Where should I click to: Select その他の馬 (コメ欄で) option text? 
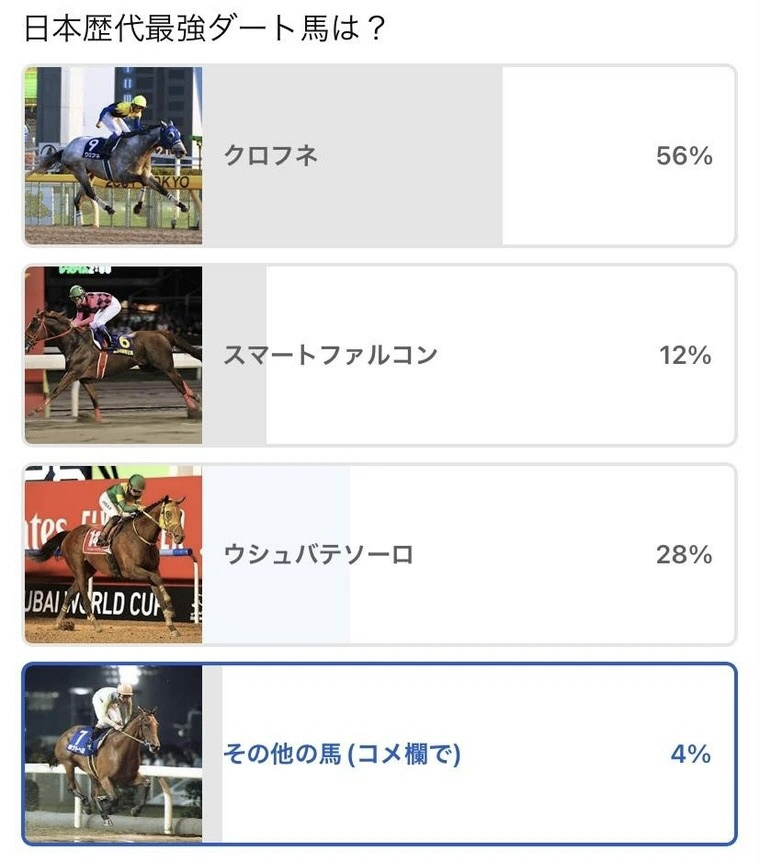[x=342, y=754]
